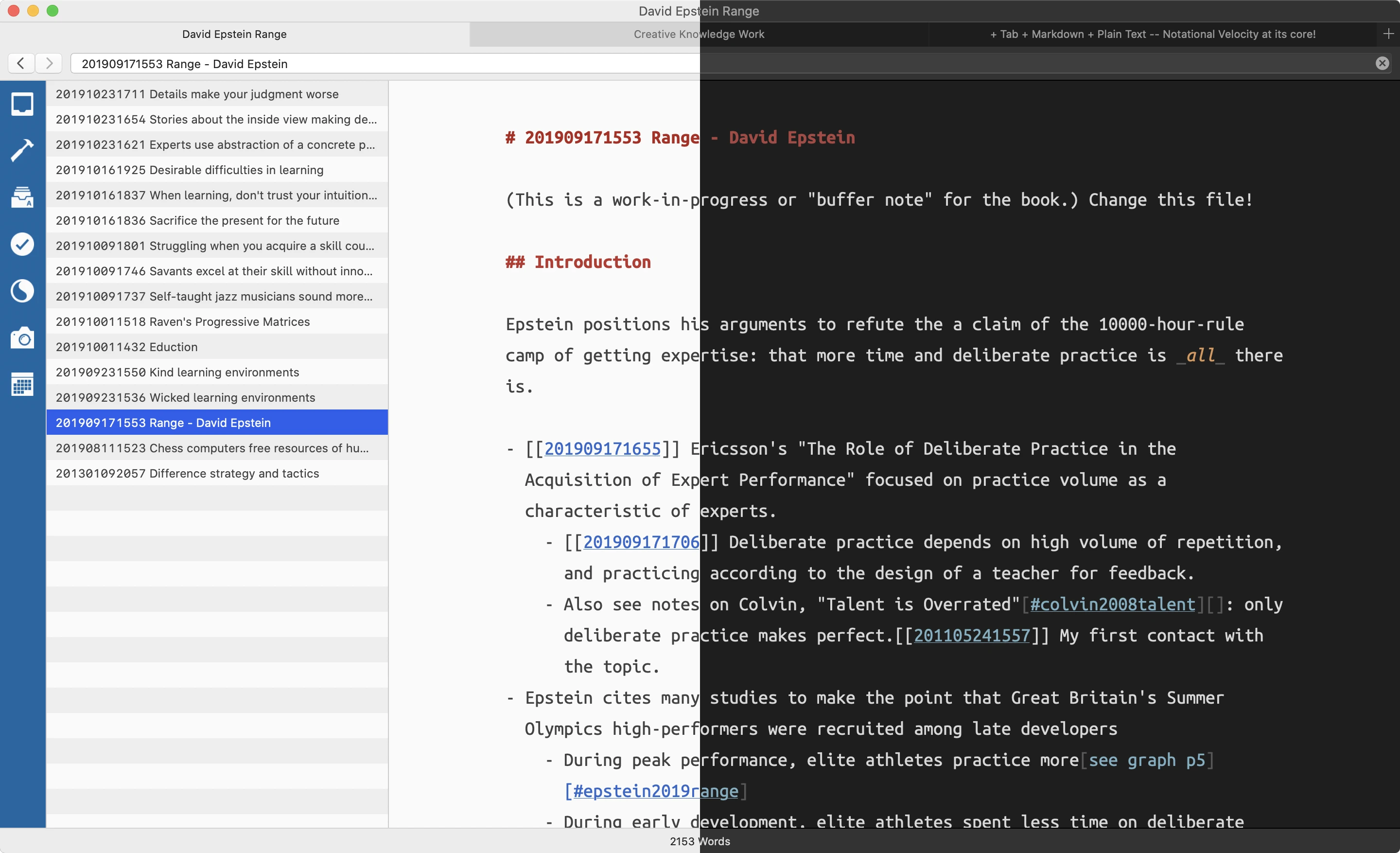Open the calendar icon in the sidebar
The width and height of the screenshot is (1400, 853).
click(x=22, y=385)
